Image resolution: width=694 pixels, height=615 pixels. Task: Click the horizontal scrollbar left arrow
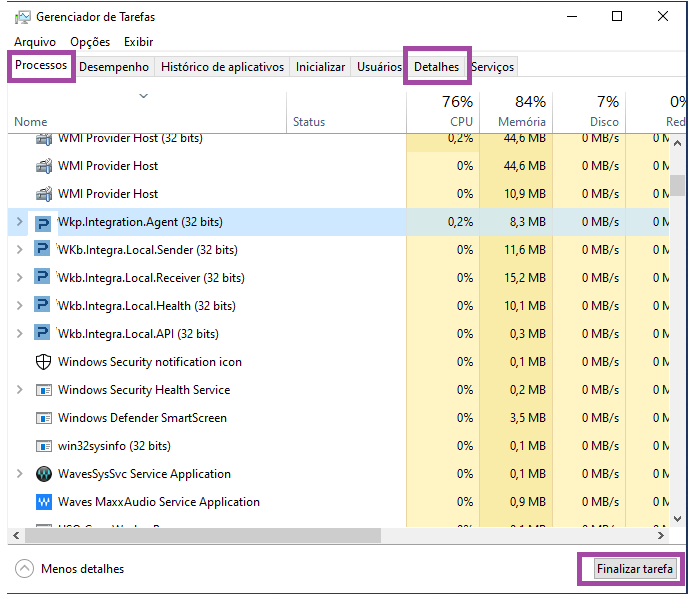tap(16, 536)
